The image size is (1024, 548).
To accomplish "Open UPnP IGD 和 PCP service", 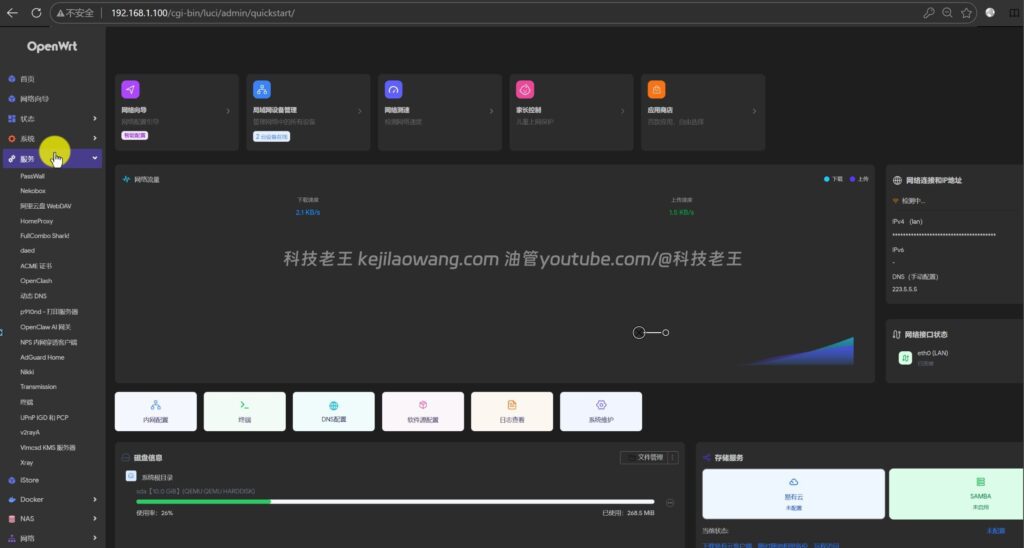I will pyautogui.click(x=44, y=417).
